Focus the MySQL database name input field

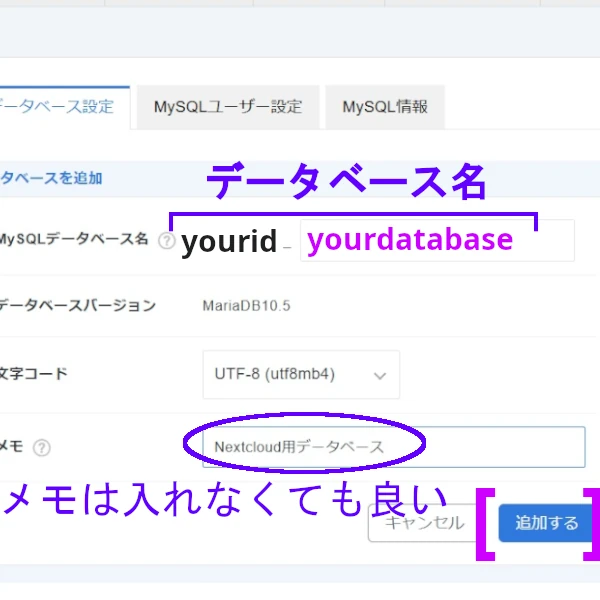437,240
